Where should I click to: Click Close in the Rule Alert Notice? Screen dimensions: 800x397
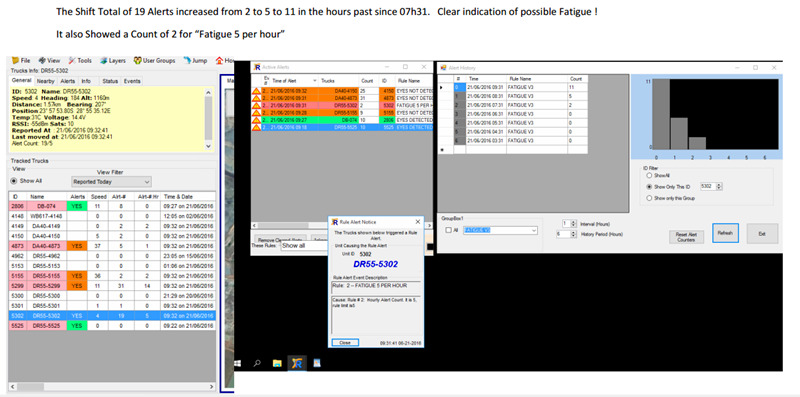coord(344,342)
